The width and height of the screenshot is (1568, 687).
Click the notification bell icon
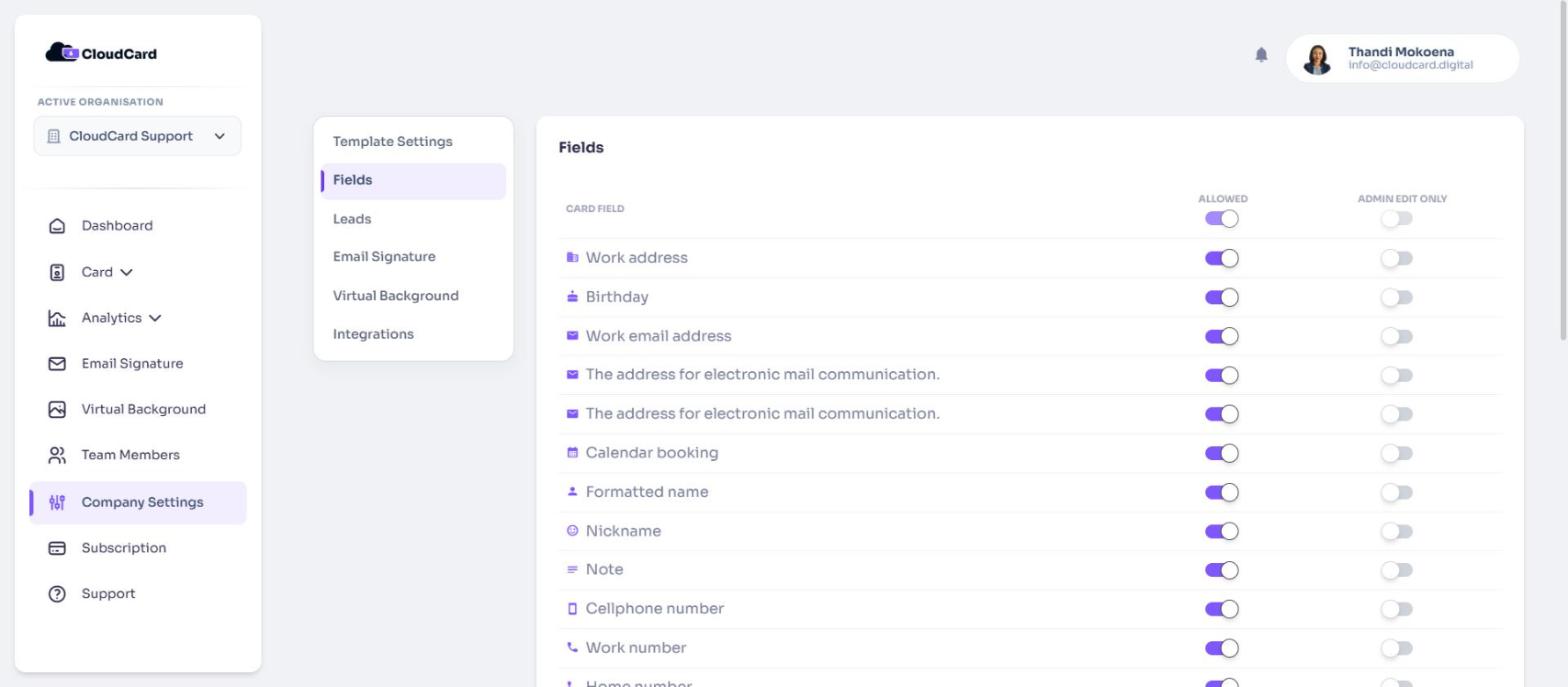coord(1261,55)
